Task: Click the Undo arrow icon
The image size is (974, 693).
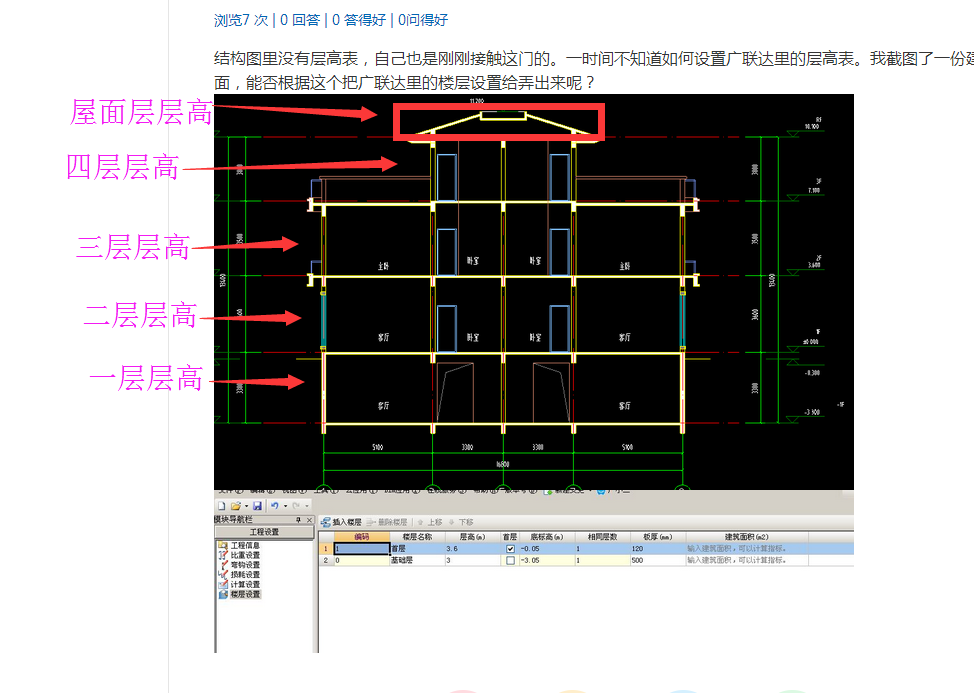Action: tap(275, 506)
